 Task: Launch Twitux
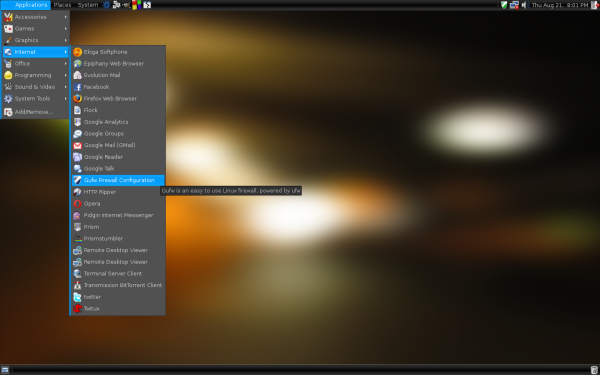(118, 309)
